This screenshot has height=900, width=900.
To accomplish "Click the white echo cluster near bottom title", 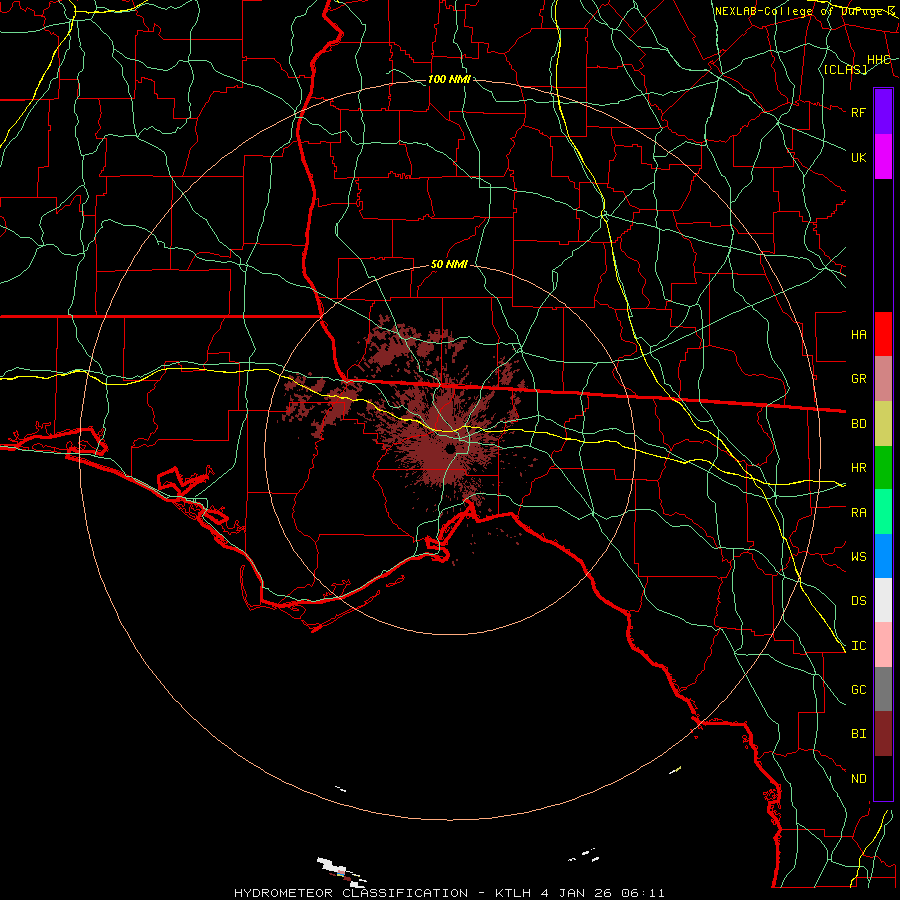I will pyautogui.click(x=341, y=870).
